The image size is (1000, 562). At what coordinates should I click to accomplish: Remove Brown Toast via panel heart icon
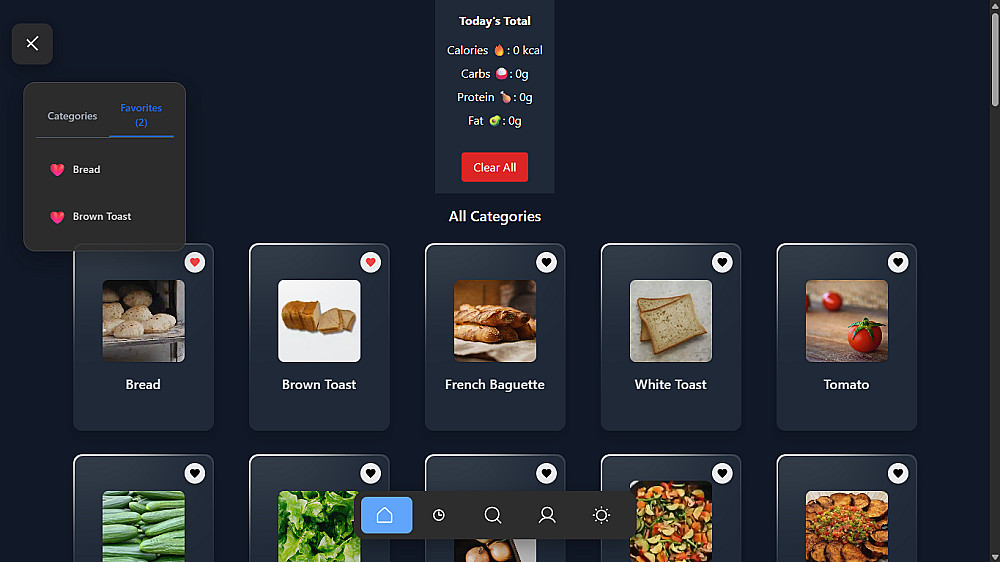click(57, 217)
